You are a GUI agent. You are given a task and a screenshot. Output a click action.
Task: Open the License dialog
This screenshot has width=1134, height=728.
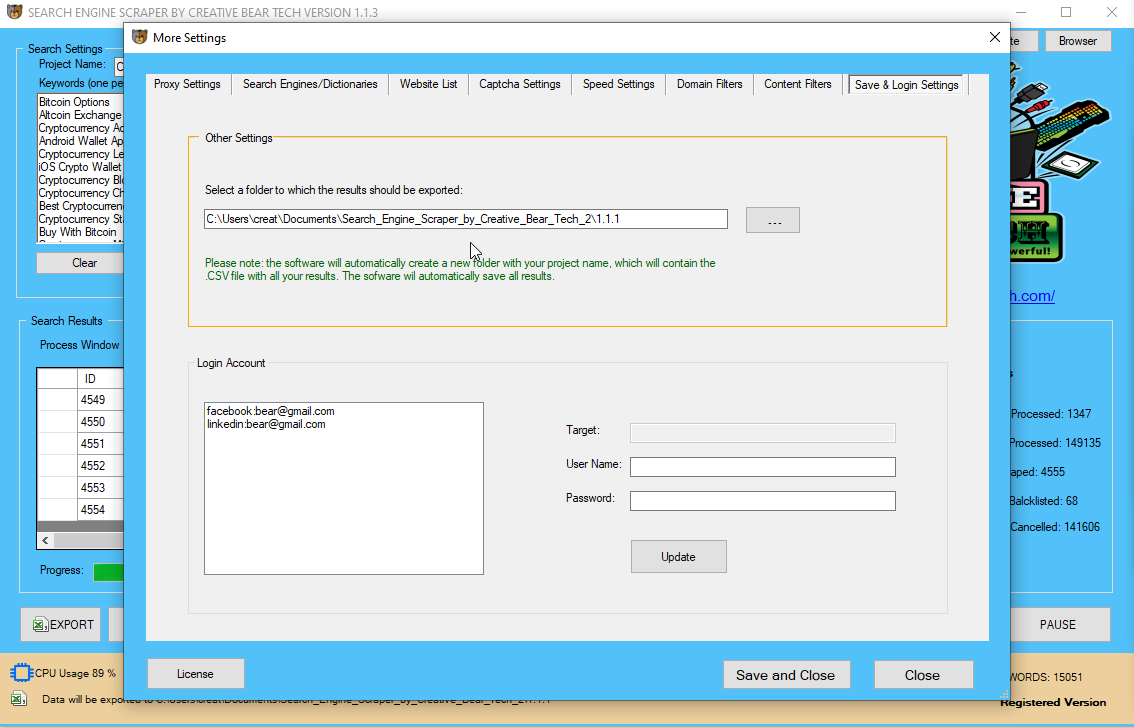click(x=195, y=673)
